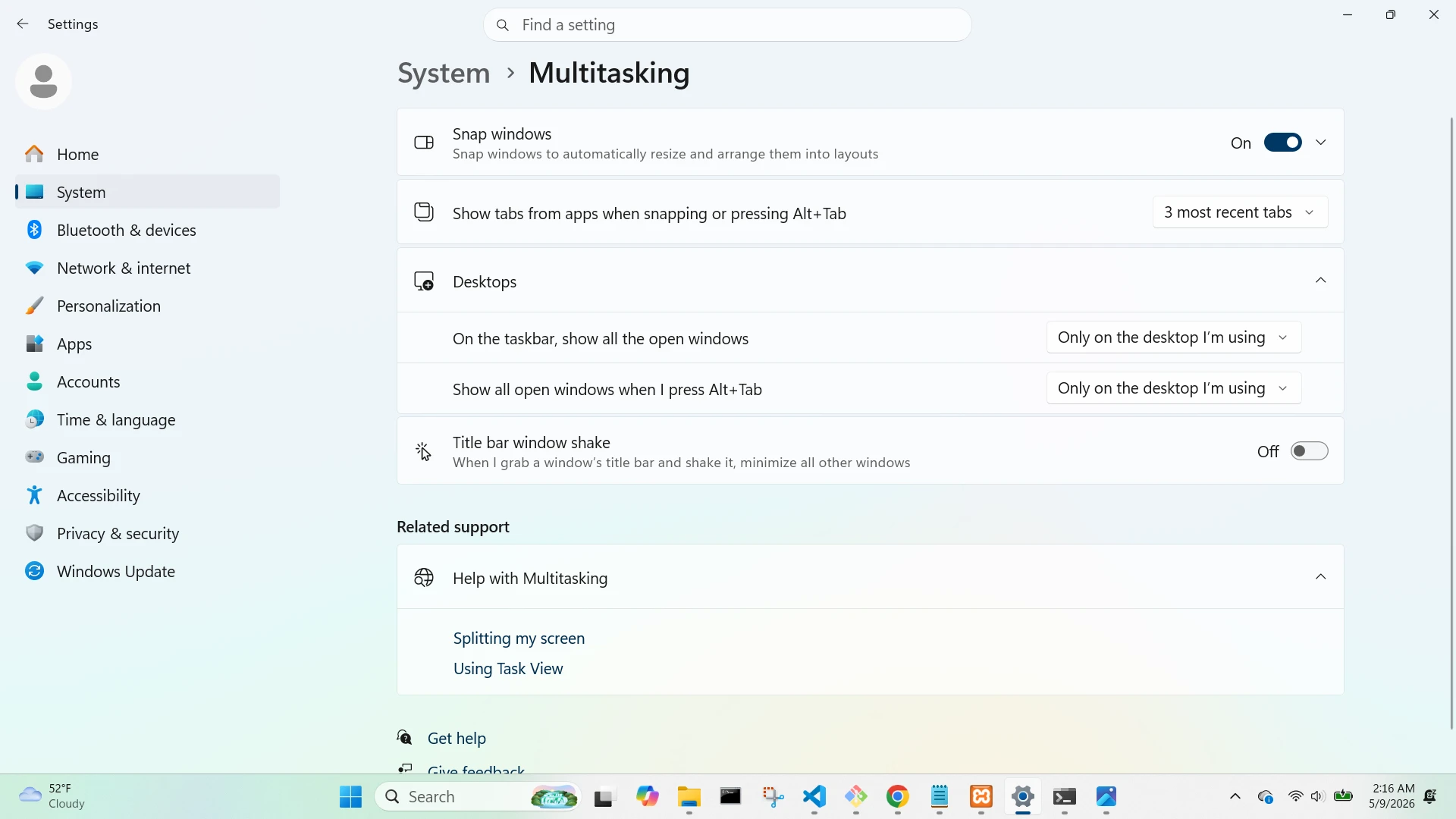The height and width of the screenshot is (819, 1456).
Task: Open volume tray icon
Action: click(1318, 796)
